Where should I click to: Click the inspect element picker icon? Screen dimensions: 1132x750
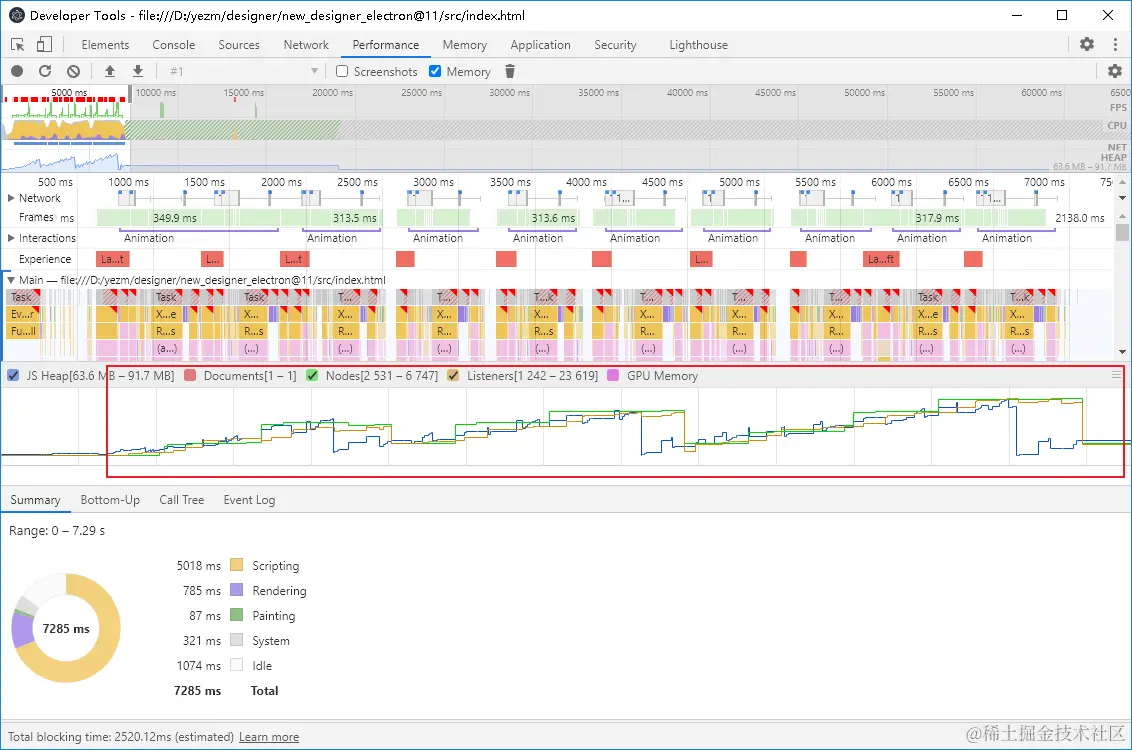[18, 45]
